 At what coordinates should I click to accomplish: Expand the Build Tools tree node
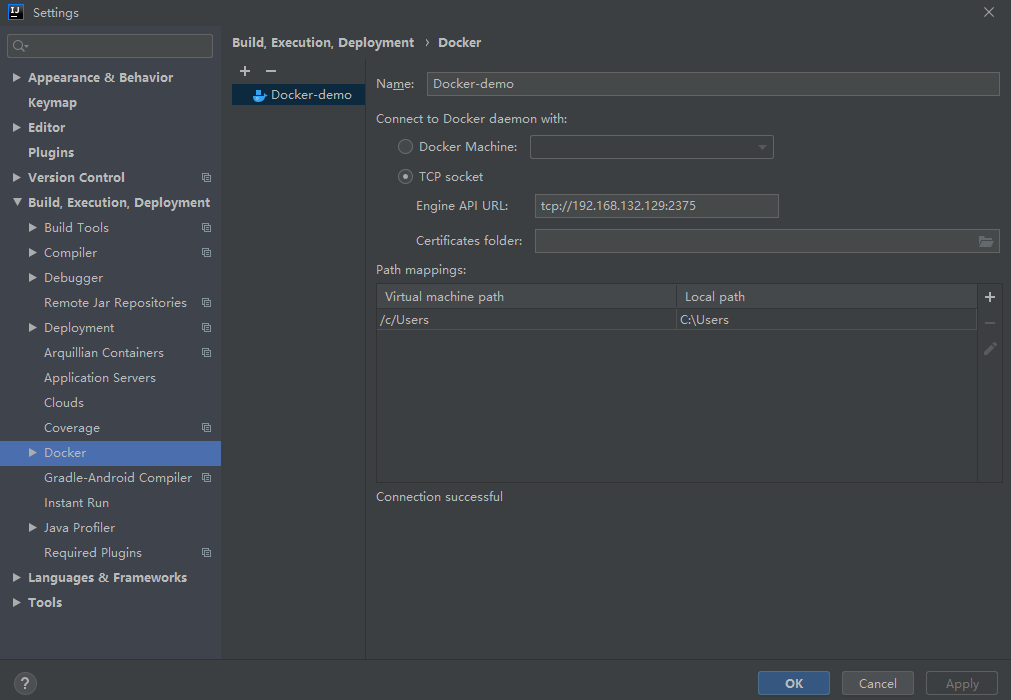[x=33, y=228]
